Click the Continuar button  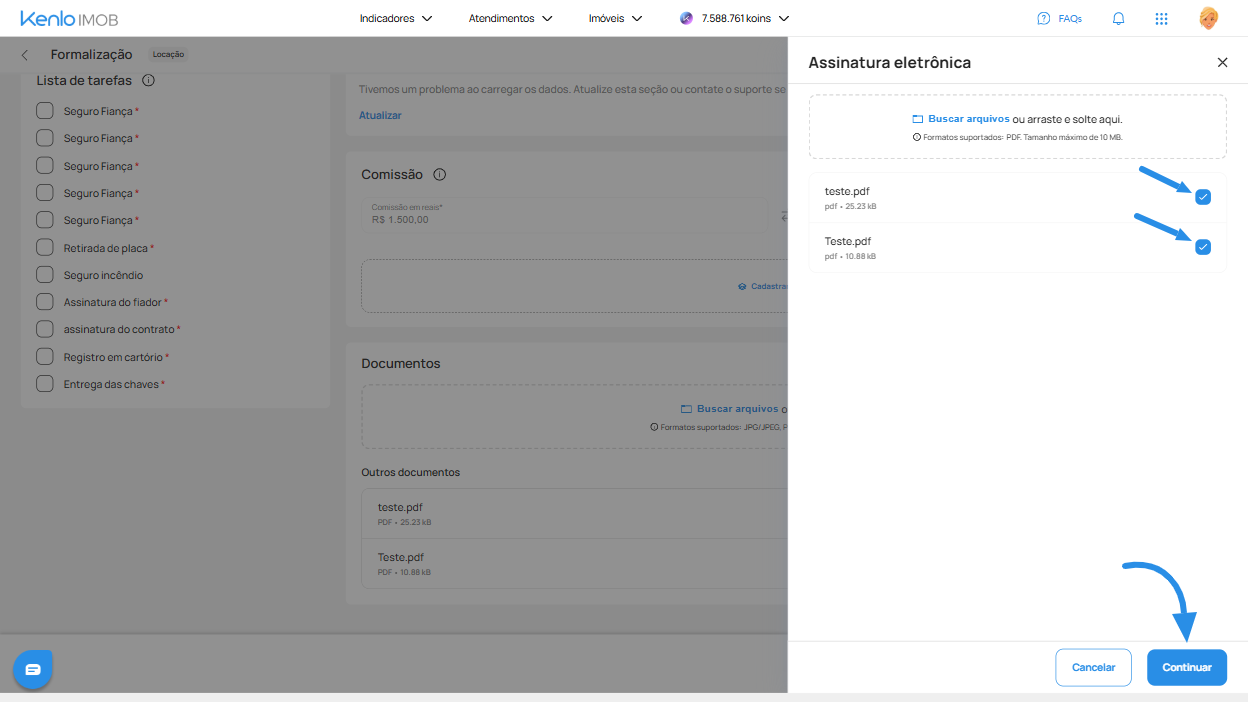pos(1187,667)
